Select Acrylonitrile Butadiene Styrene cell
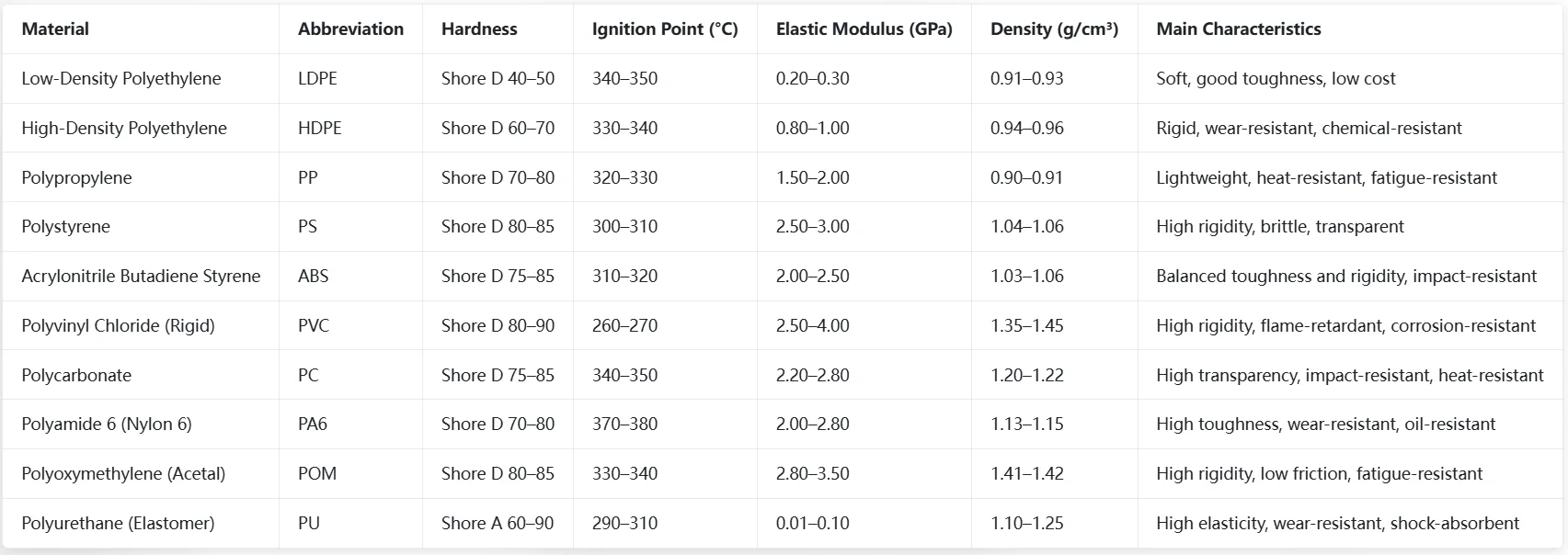Image resolution: width=1568 pixels, height=555 pixels. (142, 277)
